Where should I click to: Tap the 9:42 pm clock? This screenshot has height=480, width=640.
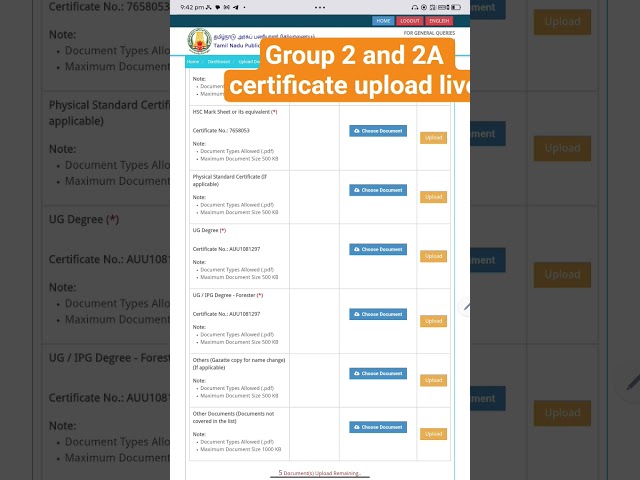pyautogui.click(x=192, y=7)
